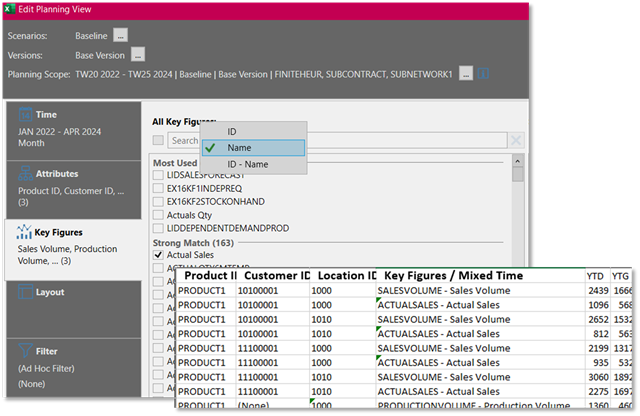Click the Most Used group header
Screen dimensions: 640x416
[x=175, y=163]
